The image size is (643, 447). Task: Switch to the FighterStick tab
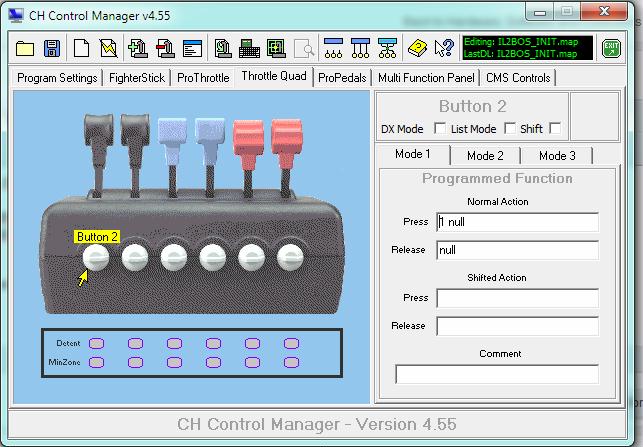[137, 78]
